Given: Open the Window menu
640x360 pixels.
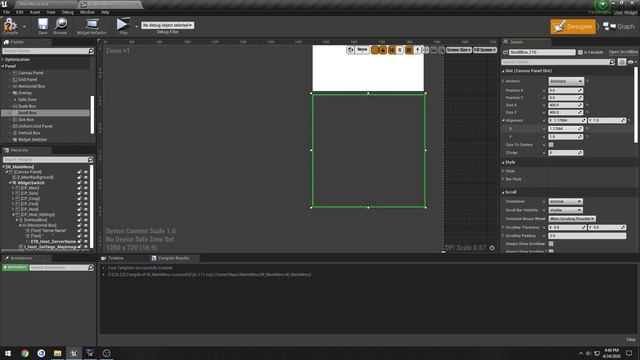Looking at the screenshot, I should (87, 12).
